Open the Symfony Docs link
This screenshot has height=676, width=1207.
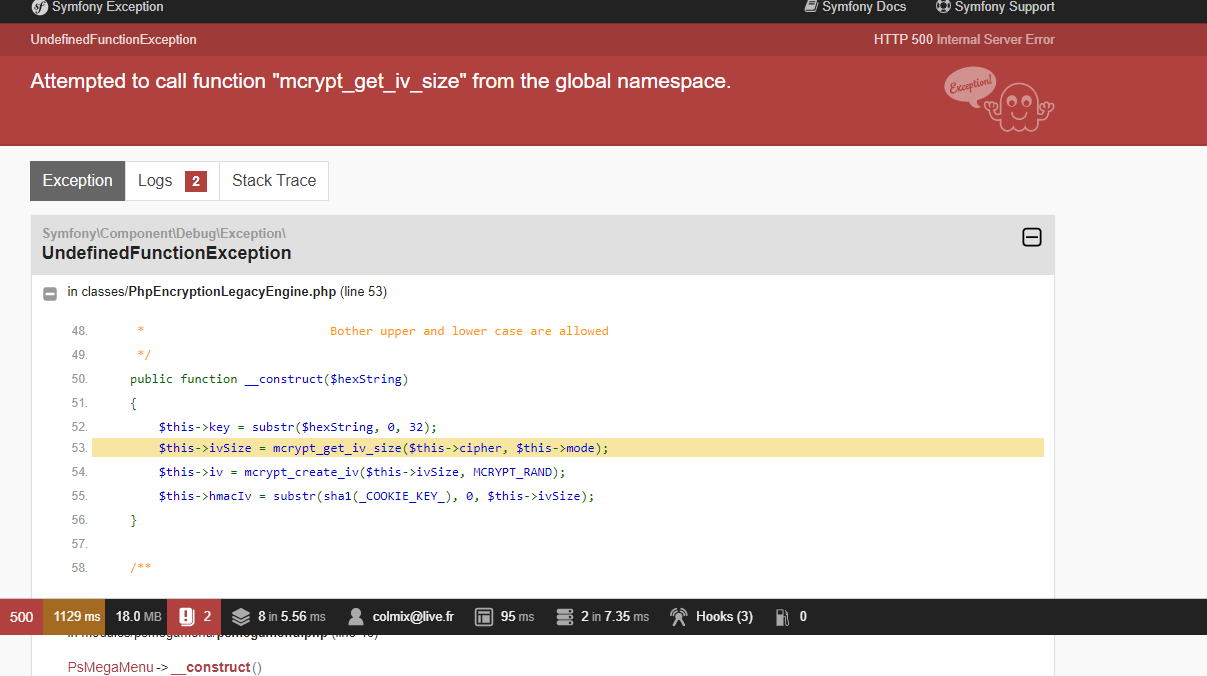855,7
